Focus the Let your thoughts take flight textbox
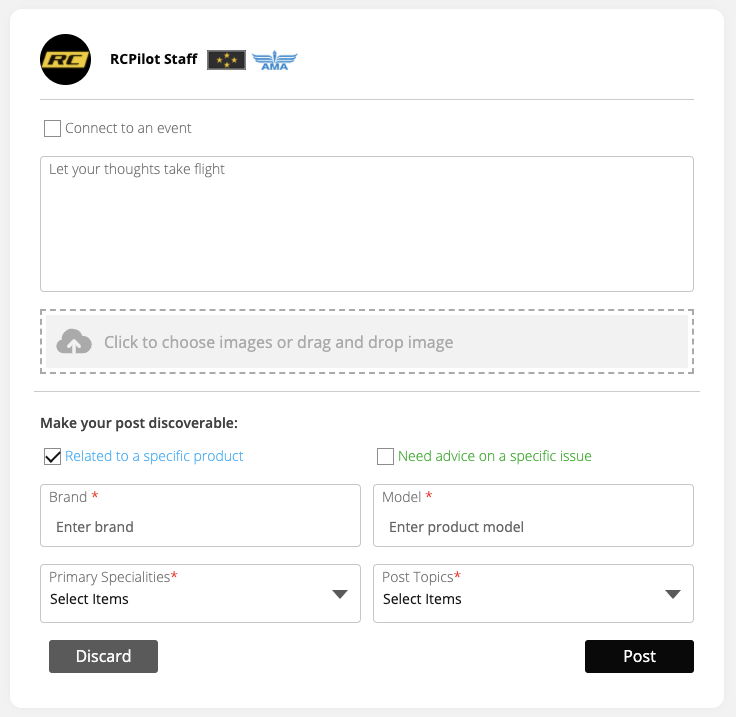This screenshot has width=736, height=717. 366,224
